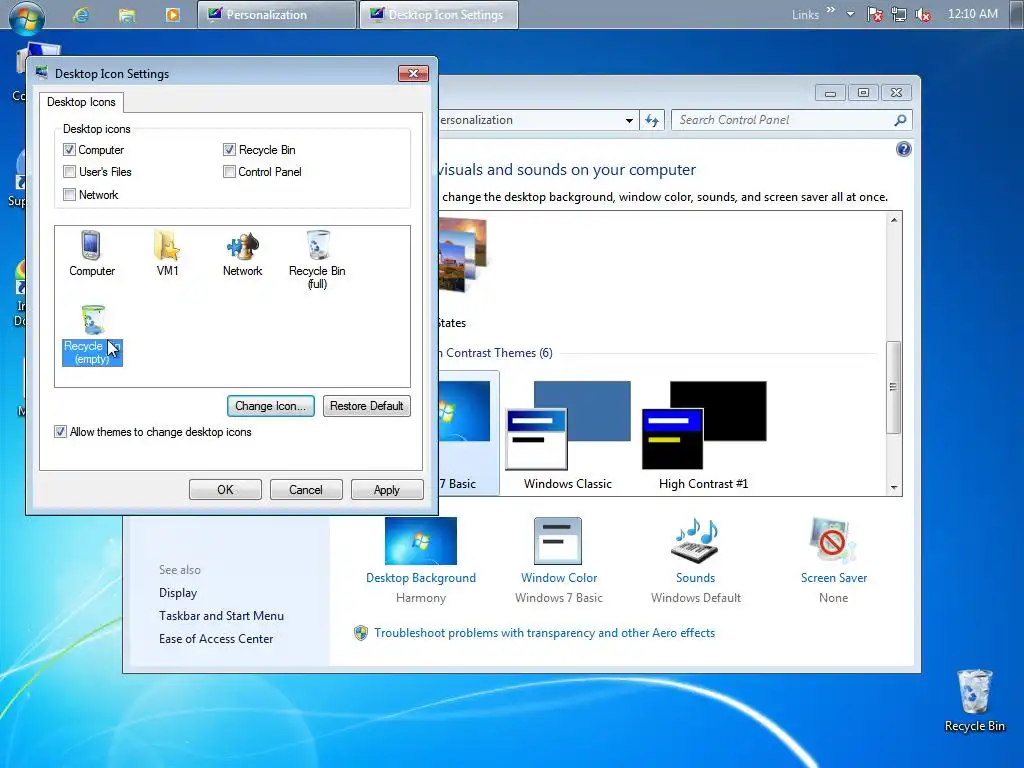Click the 12:10 AM clock
1024x768 pixels.
point(972,14)
